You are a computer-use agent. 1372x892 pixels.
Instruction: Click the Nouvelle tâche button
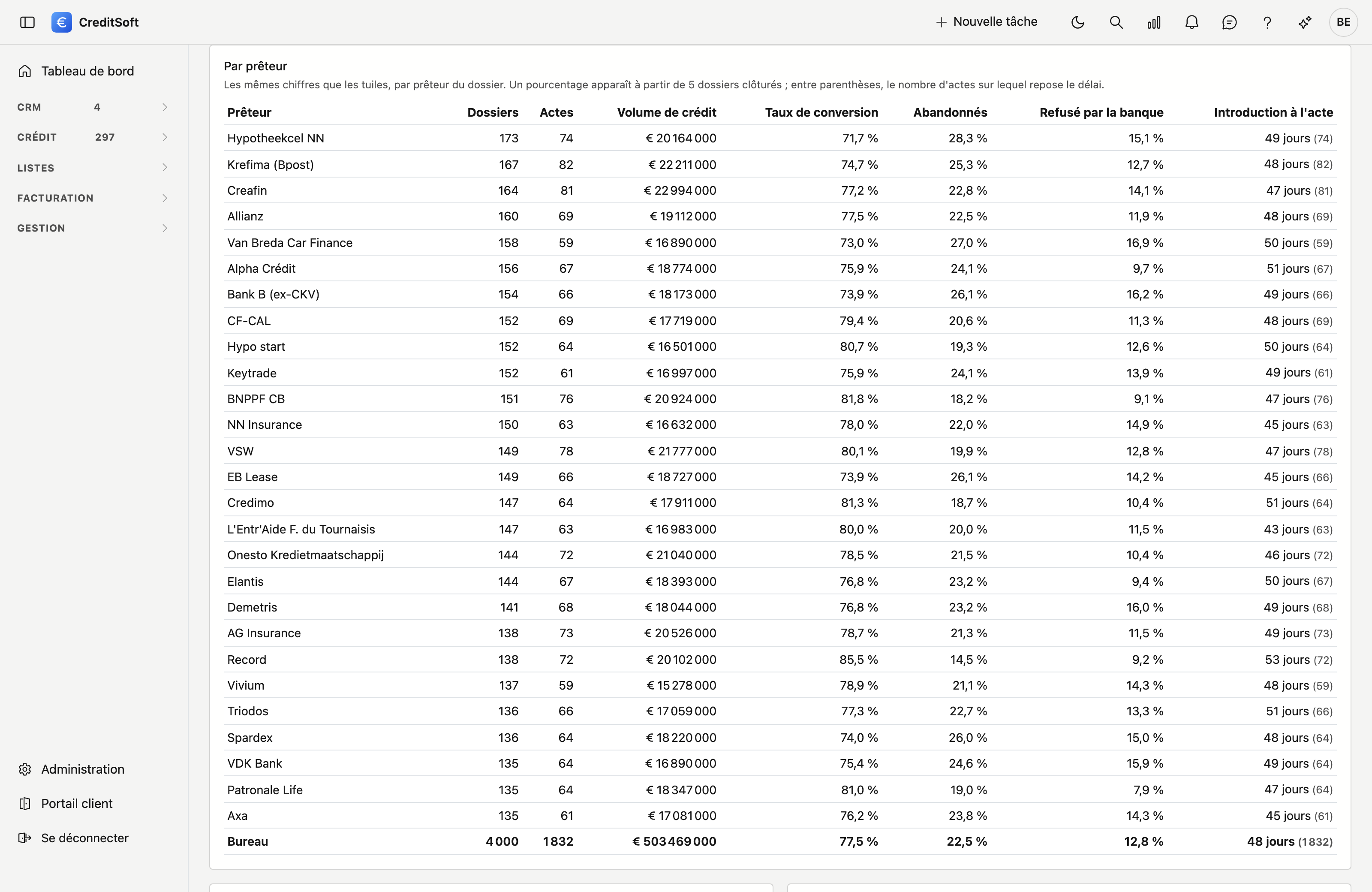coord(987,22)
